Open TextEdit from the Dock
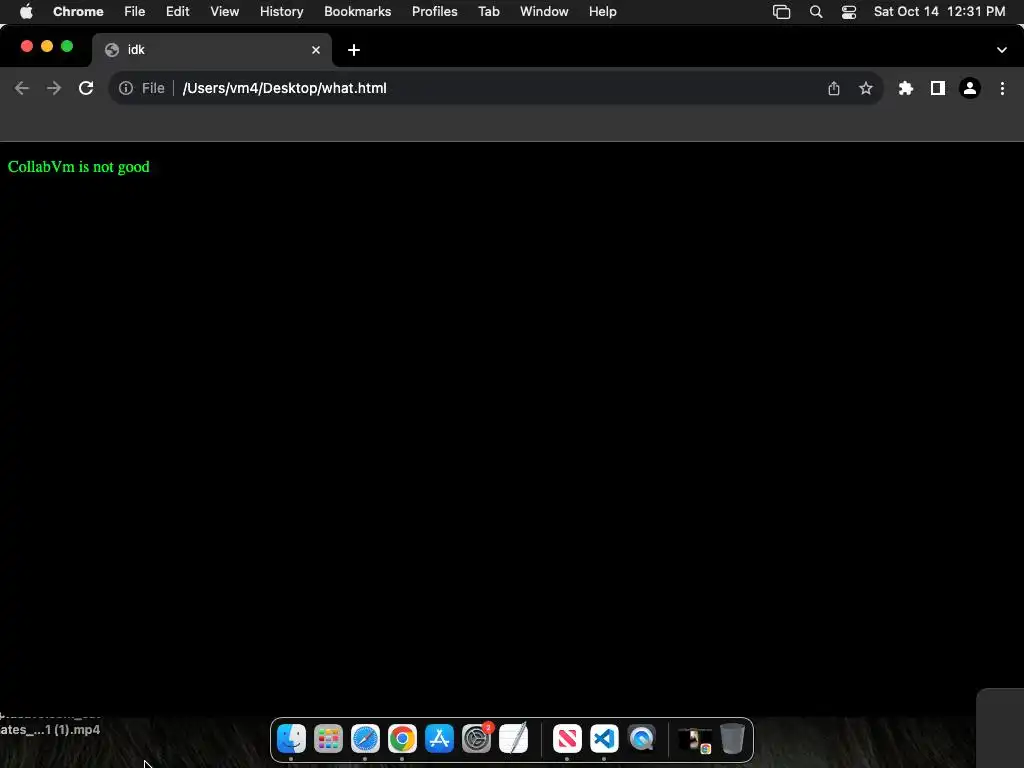 513,739
